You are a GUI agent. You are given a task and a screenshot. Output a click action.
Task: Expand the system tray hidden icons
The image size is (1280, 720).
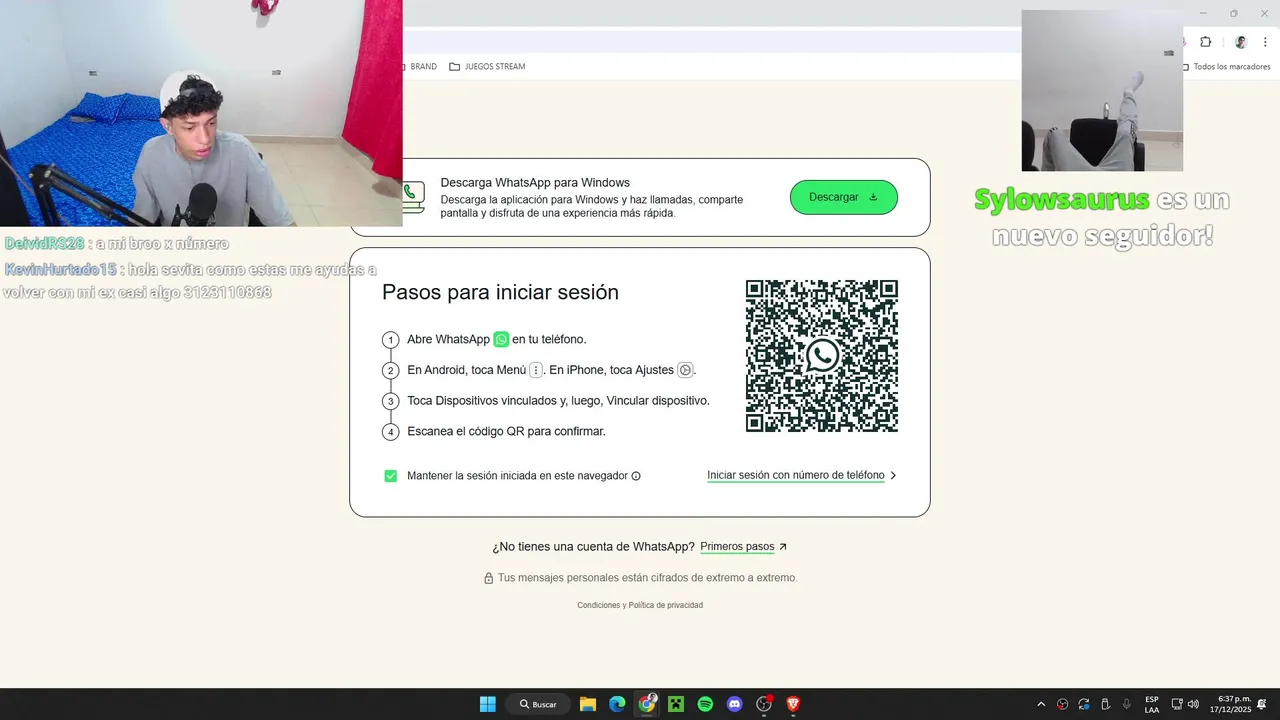(x=1041, y=704)
